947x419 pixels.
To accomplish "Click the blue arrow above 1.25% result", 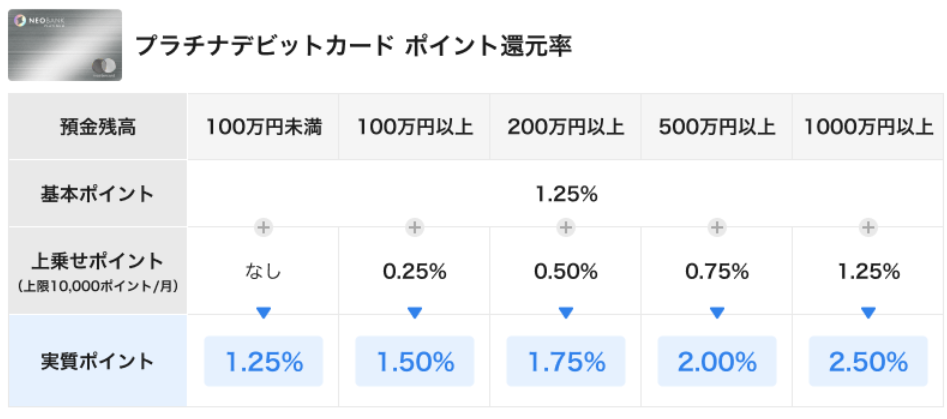I will tap(263, 313).
